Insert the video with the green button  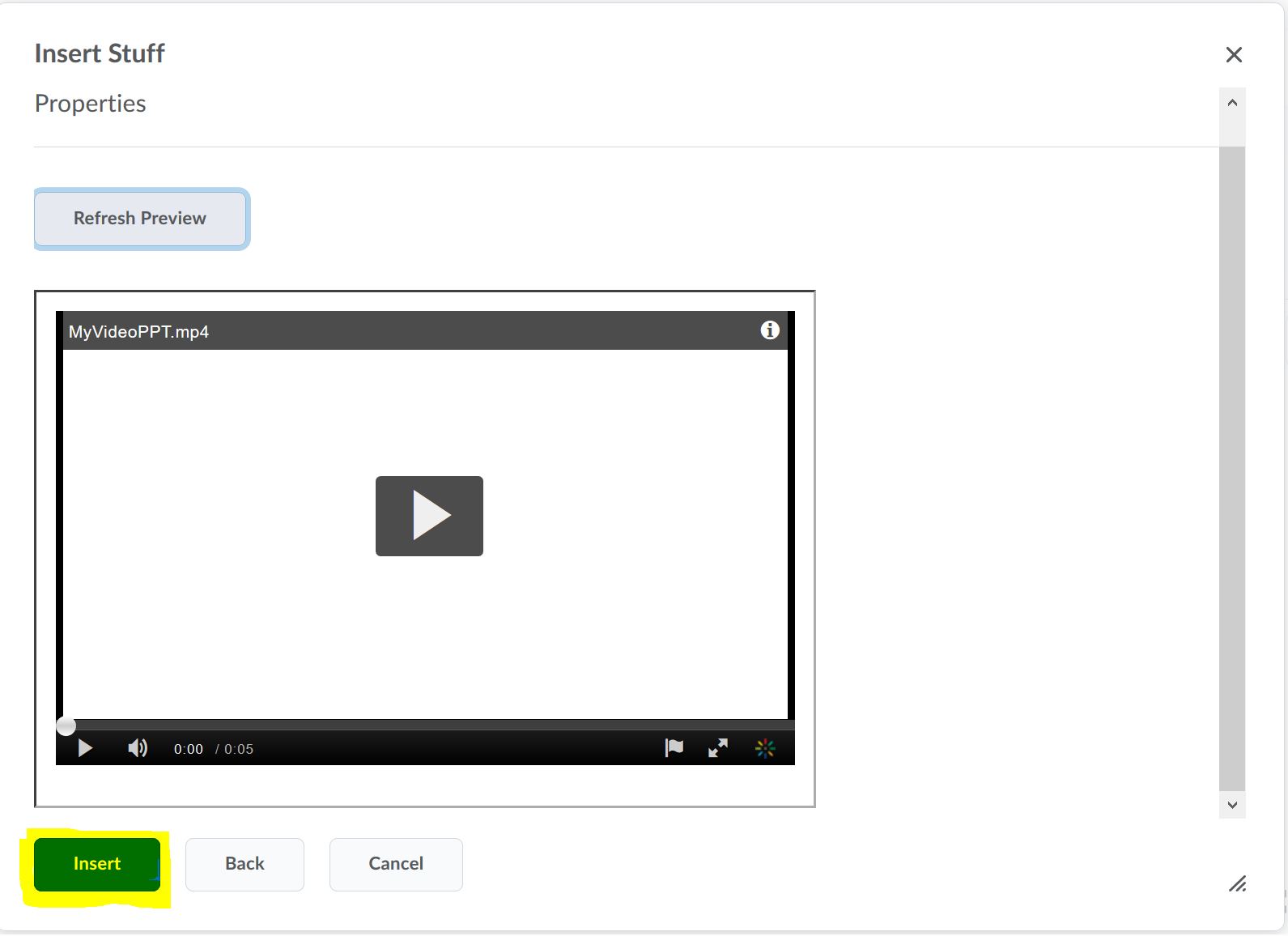coord(97,864)
